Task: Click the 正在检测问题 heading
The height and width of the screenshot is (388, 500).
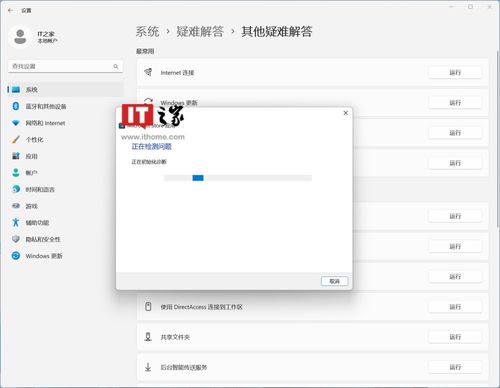Action: coord(152,146)
